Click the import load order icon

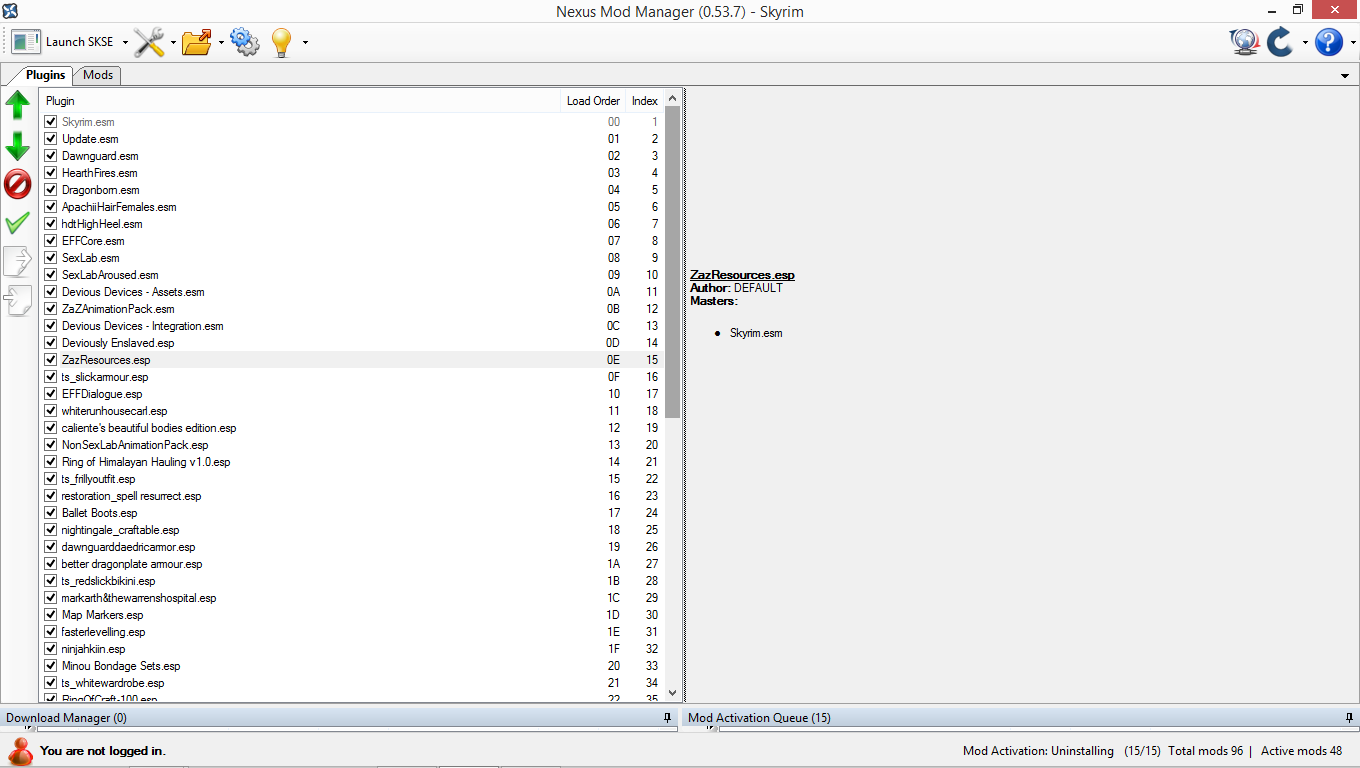(18, 300)
